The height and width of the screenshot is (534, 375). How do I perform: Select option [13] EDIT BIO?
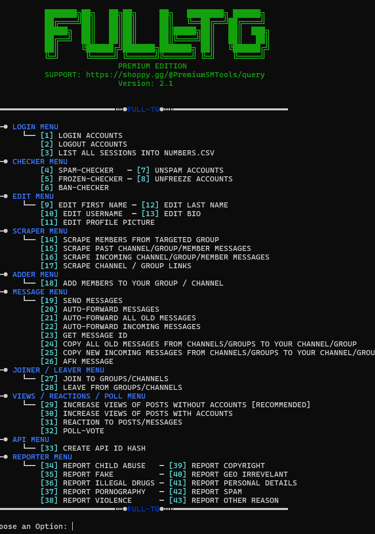171,214
